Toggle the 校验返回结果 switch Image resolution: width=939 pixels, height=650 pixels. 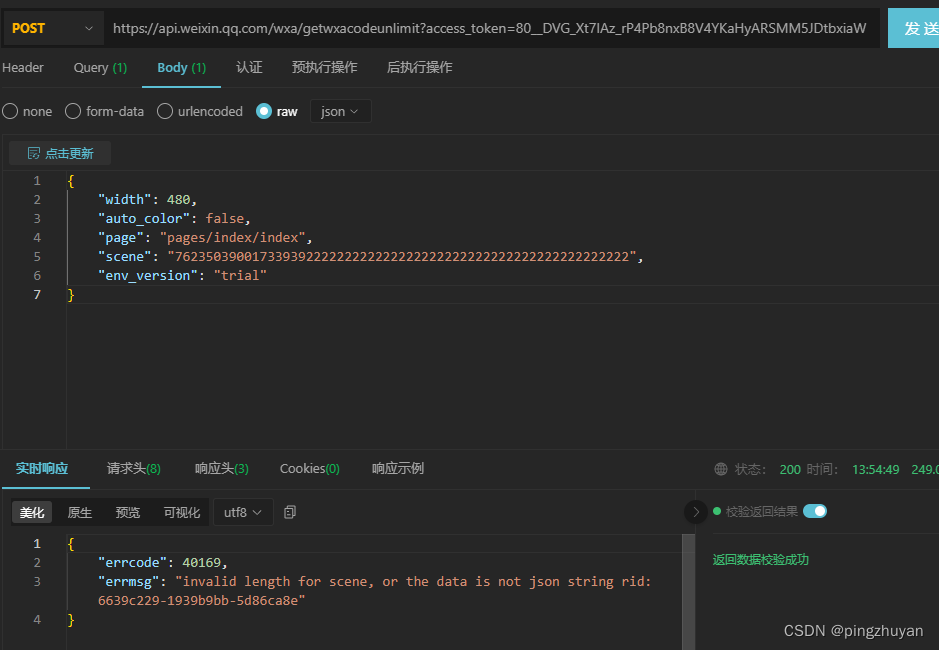coord(814,511)
